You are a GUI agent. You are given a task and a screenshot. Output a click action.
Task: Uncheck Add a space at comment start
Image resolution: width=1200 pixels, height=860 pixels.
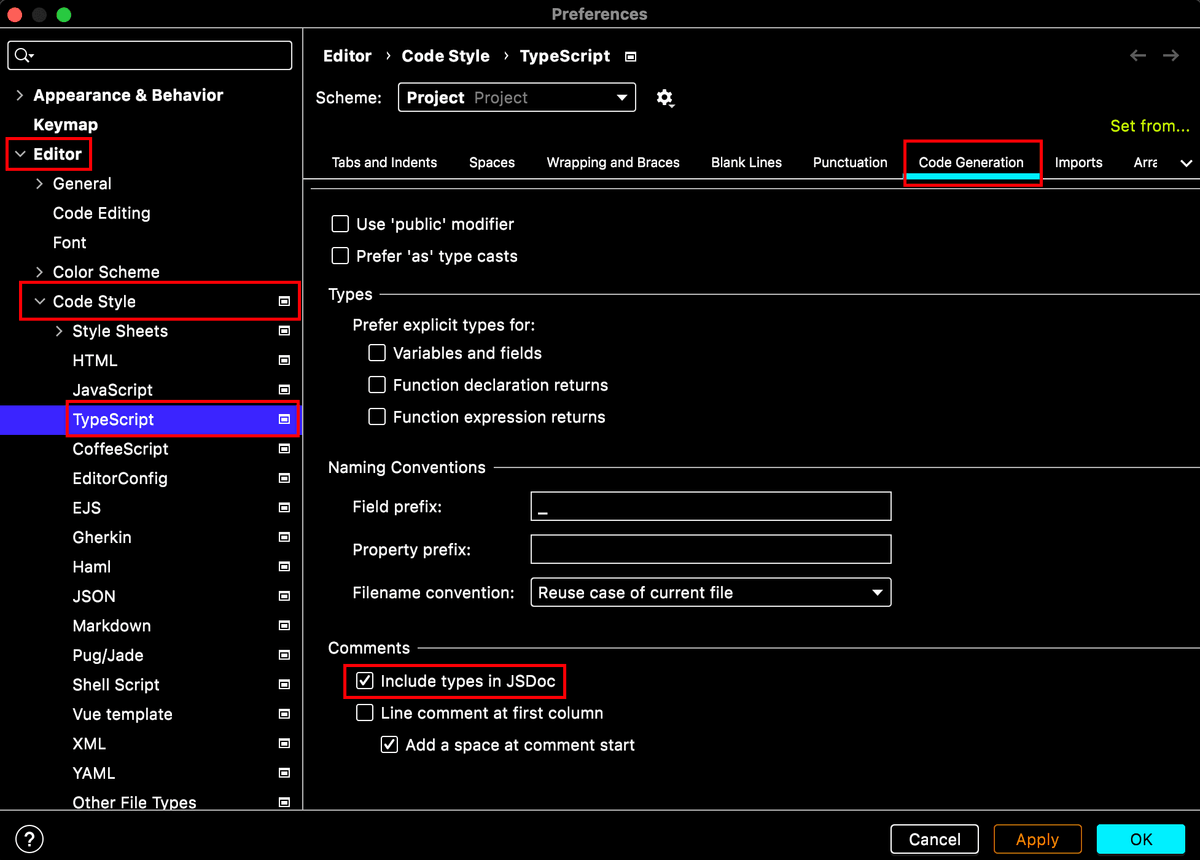pos(389,744)
